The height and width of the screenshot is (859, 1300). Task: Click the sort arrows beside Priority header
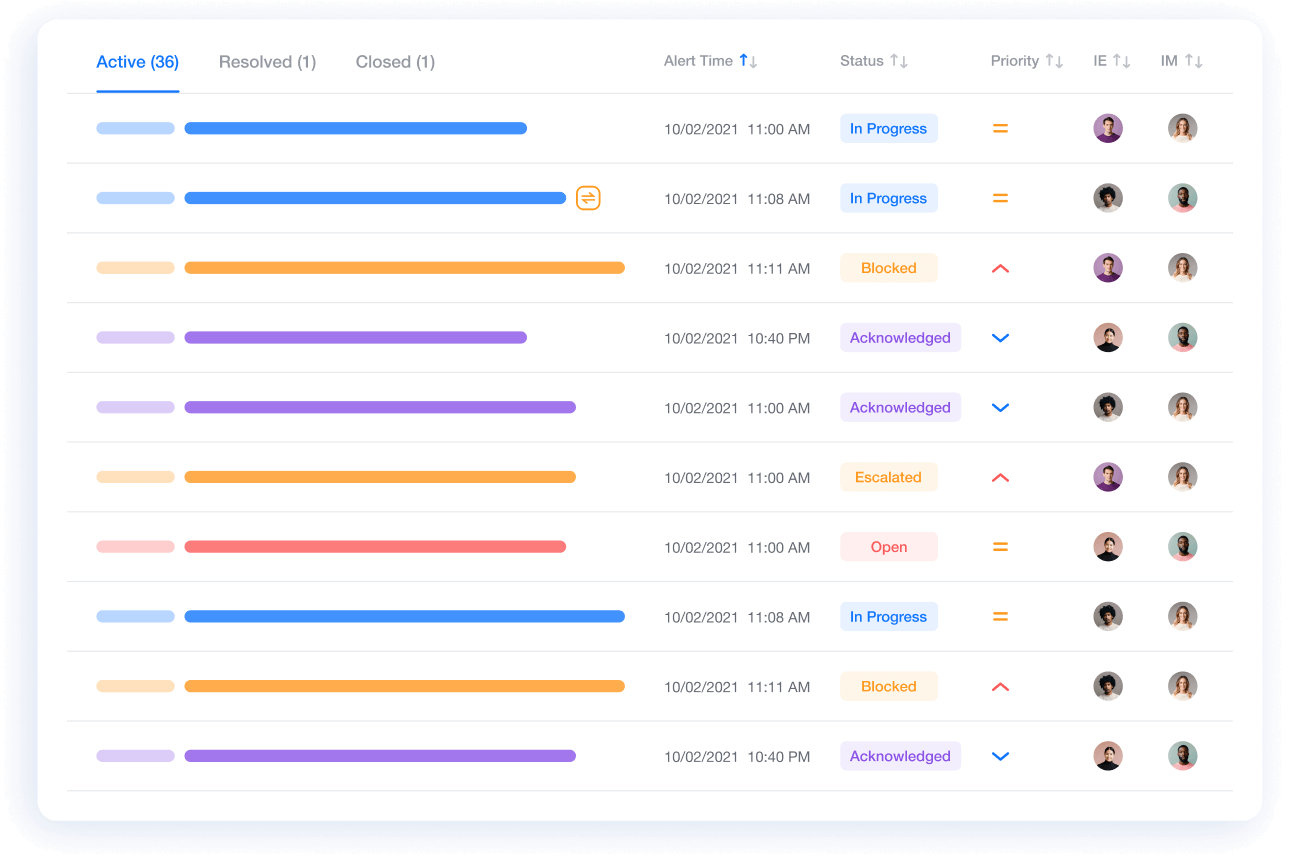[1054, 61]
